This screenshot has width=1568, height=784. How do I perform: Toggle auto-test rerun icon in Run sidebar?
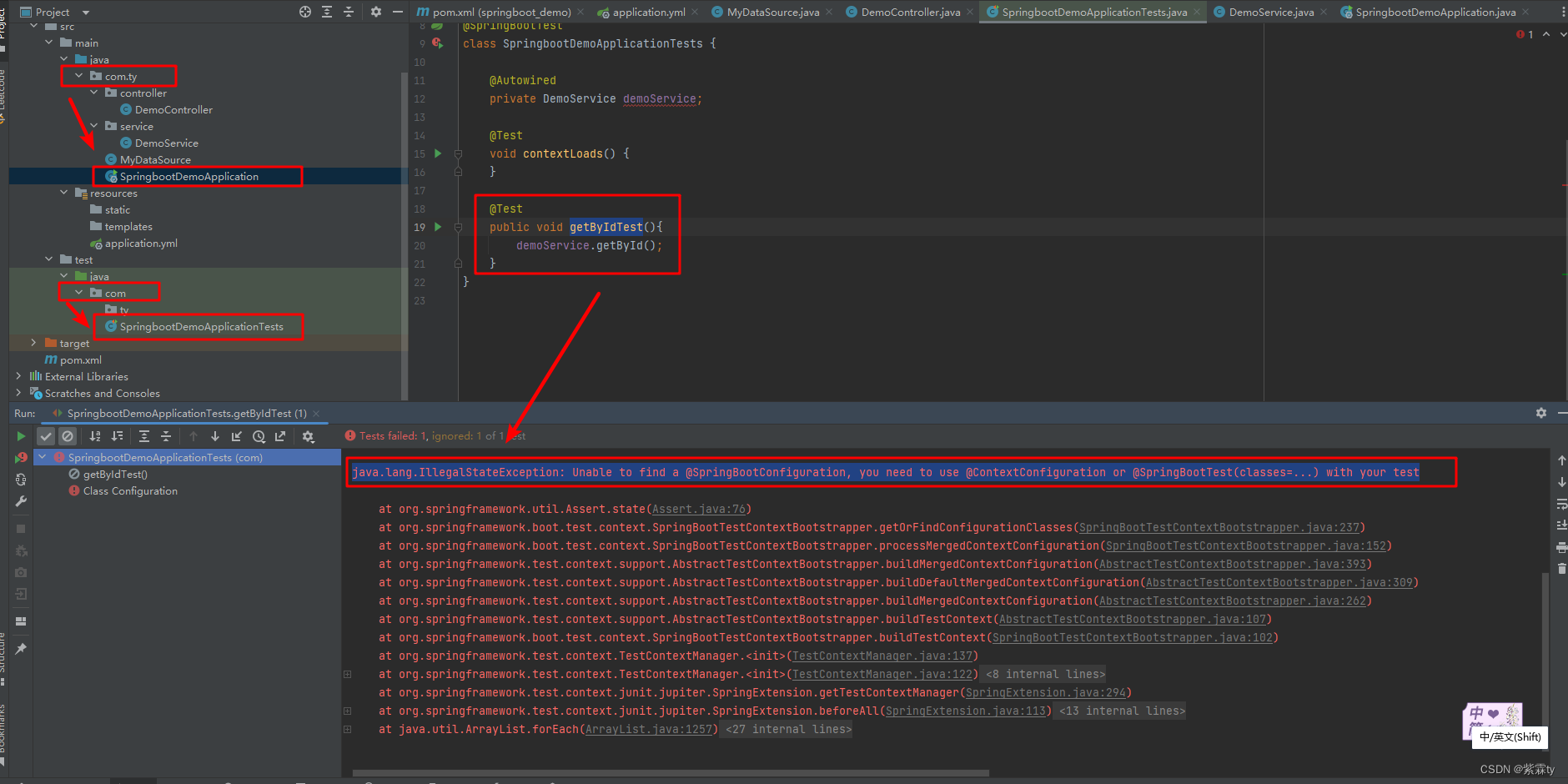(21, 480)
